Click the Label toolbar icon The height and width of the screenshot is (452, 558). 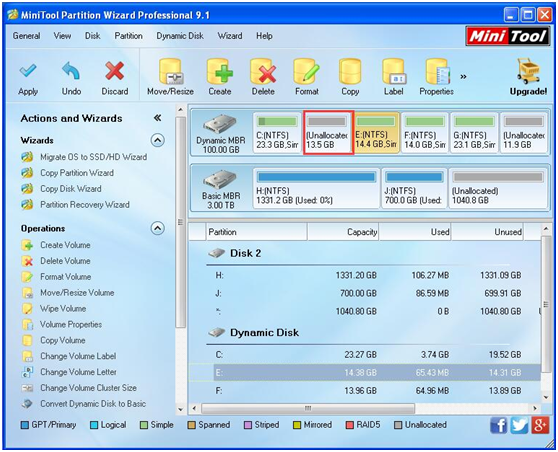click(394, 71)
